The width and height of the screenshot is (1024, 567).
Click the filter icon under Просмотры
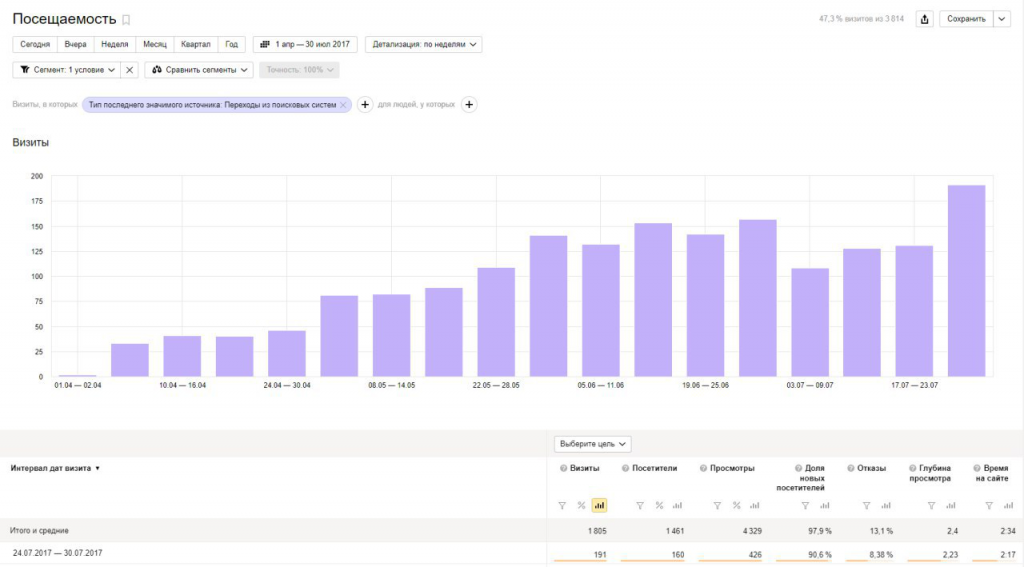tap(717, 506)
